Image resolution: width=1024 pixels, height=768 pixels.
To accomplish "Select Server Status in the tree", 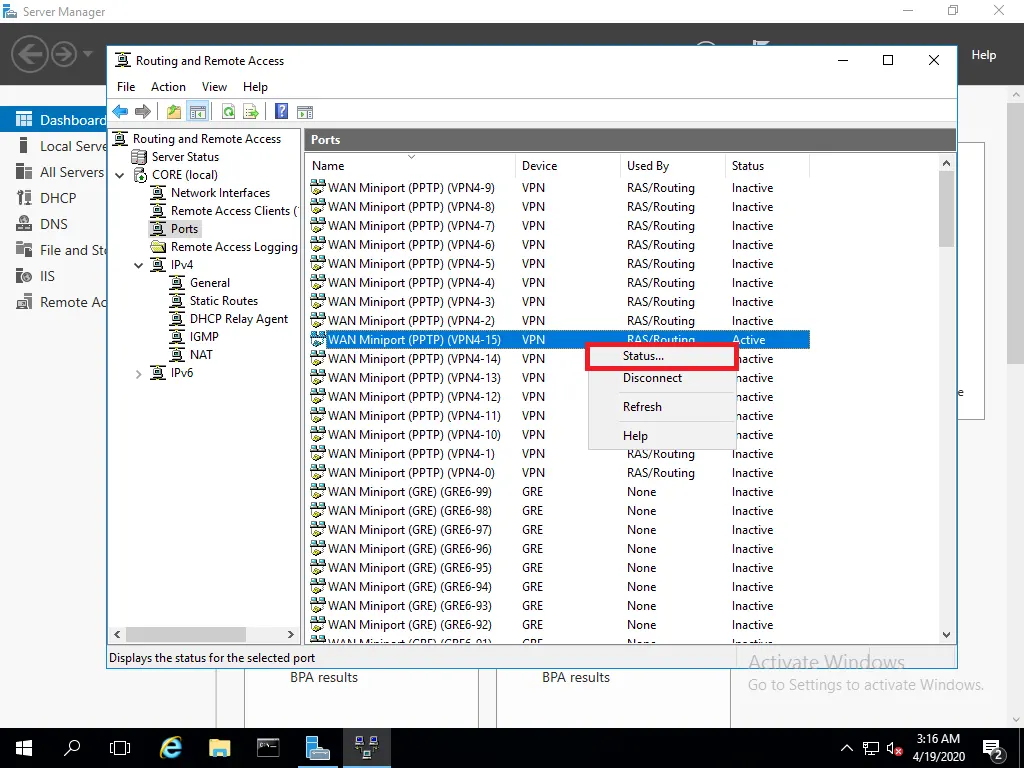I will point(185,157).
